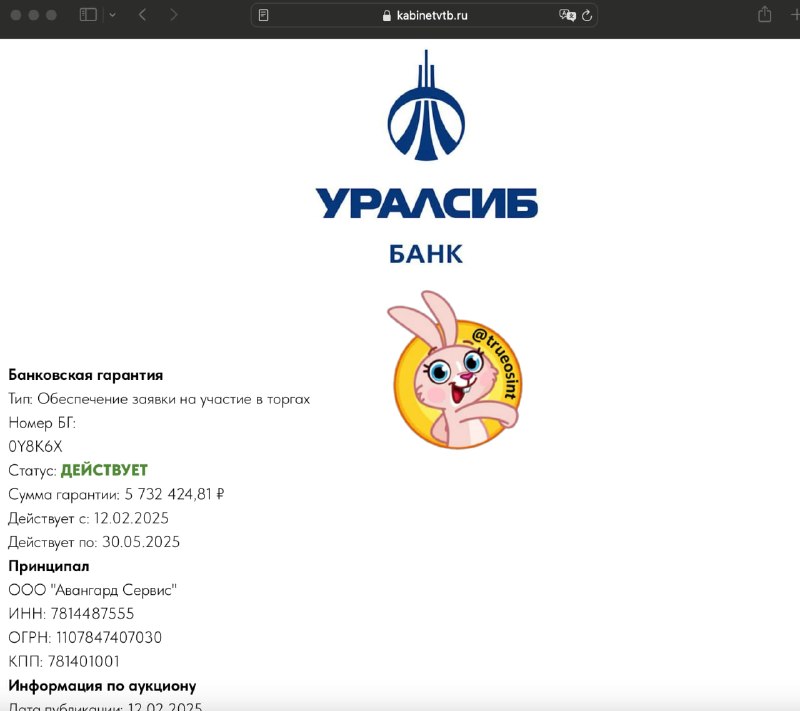Open Reader view icon in address bar

point(263,15)
